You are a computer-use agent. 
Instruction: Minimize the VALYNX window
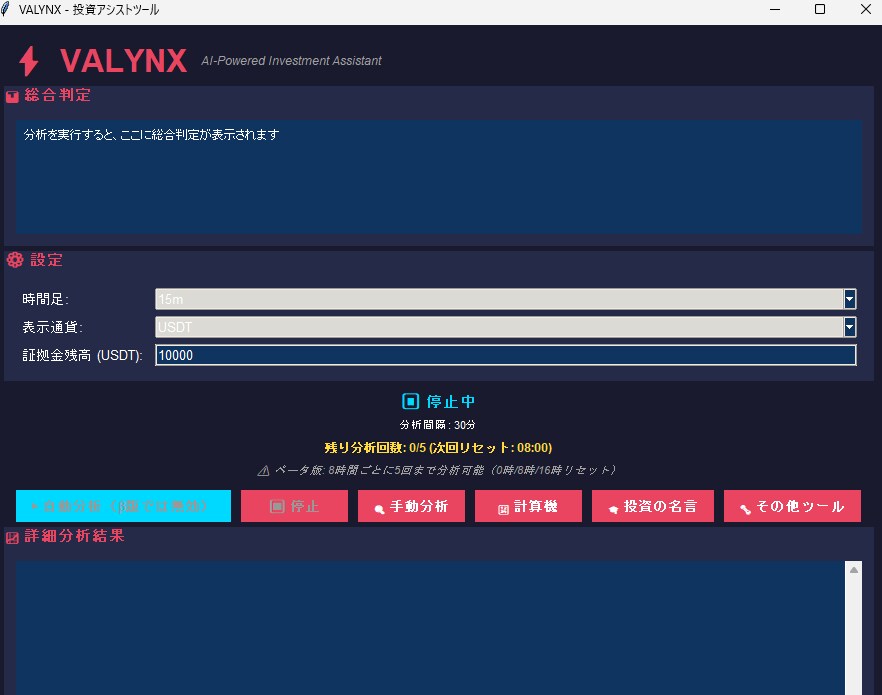(x=775, y=10)
